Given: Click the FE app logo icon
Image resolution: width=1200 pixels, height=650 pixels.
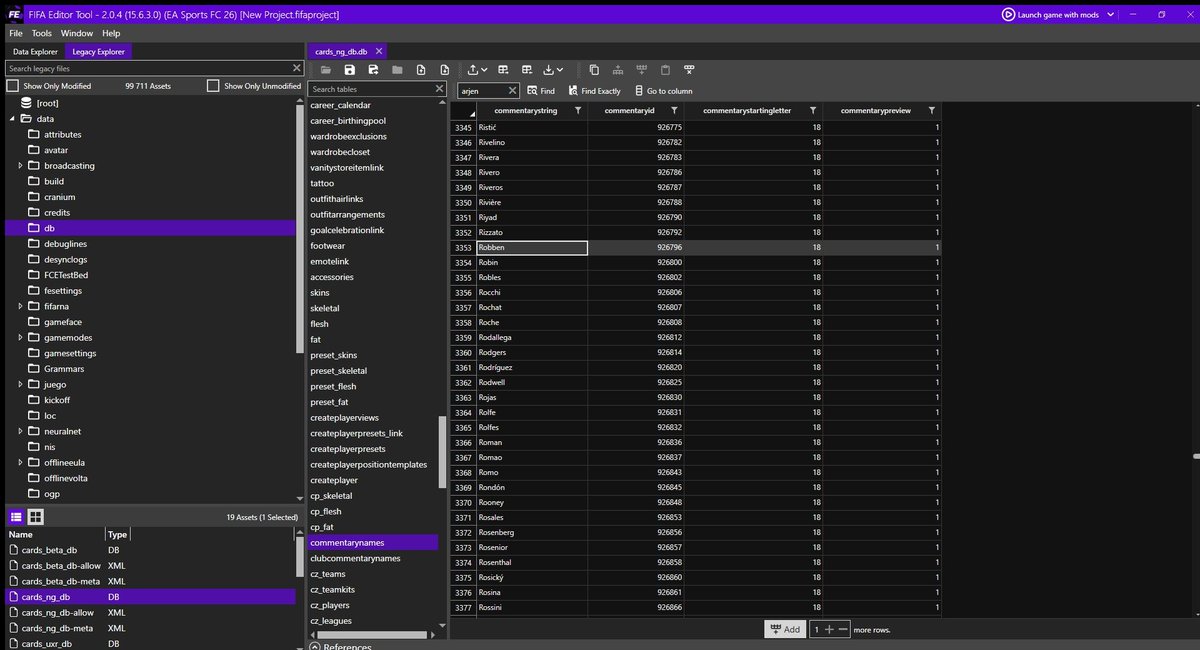Looking at the screenshot, I should [x=16, y=14].
